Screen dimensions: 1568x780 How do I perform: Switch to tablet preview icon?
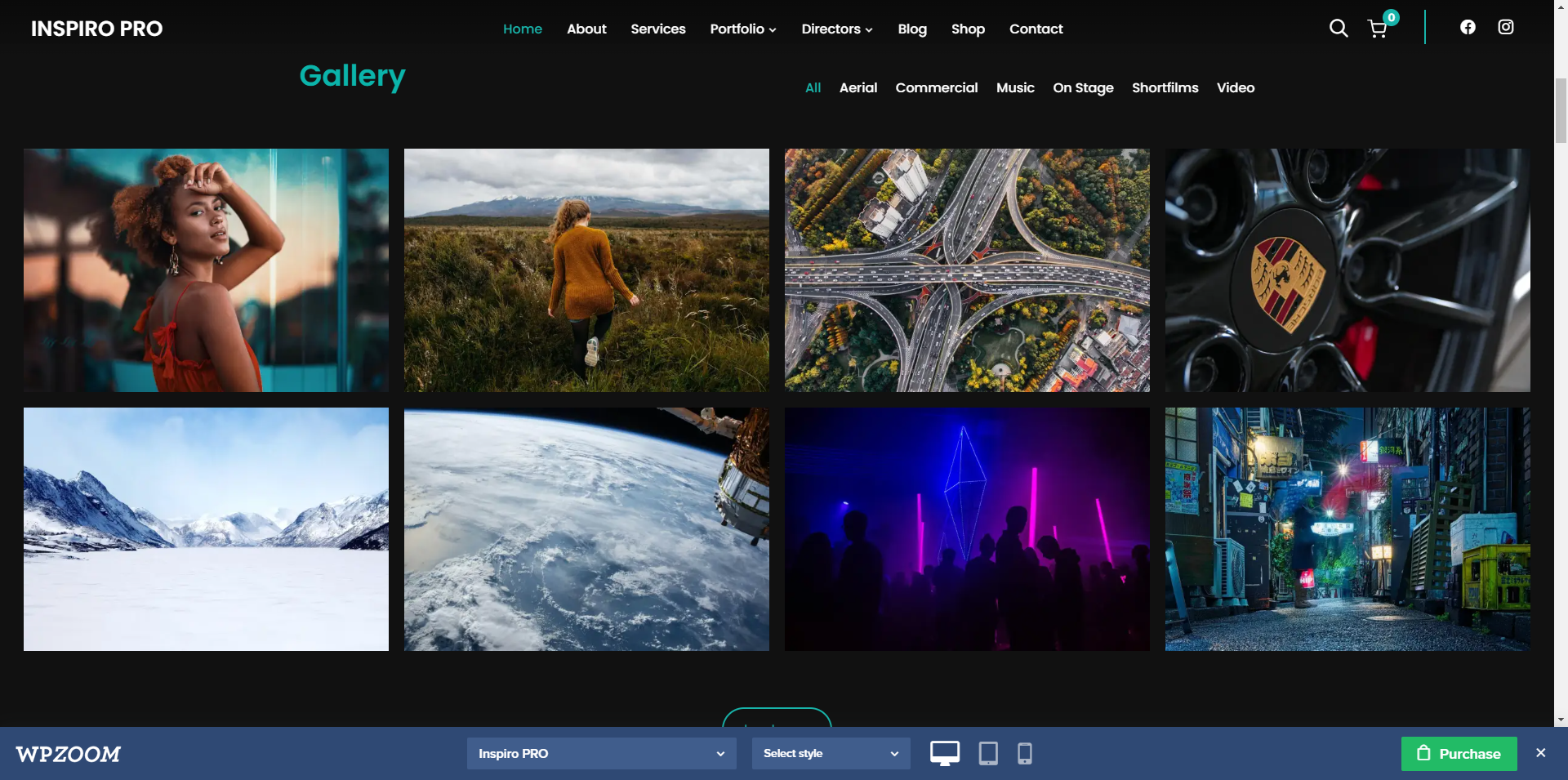point(988,753)
